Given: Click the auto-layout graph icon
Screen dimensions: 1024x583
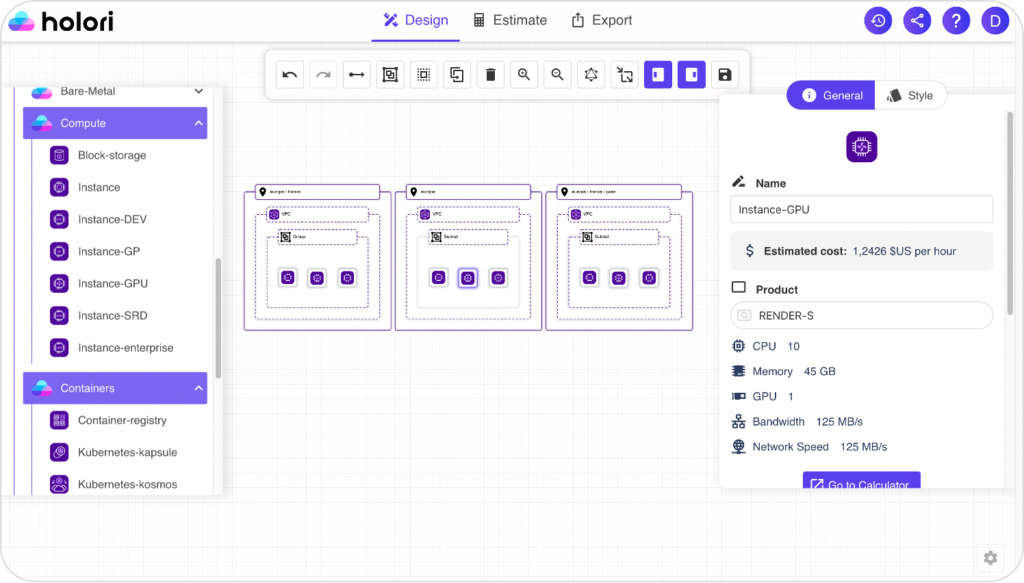Looking at the screenshot, I should [x=591, y=75].
